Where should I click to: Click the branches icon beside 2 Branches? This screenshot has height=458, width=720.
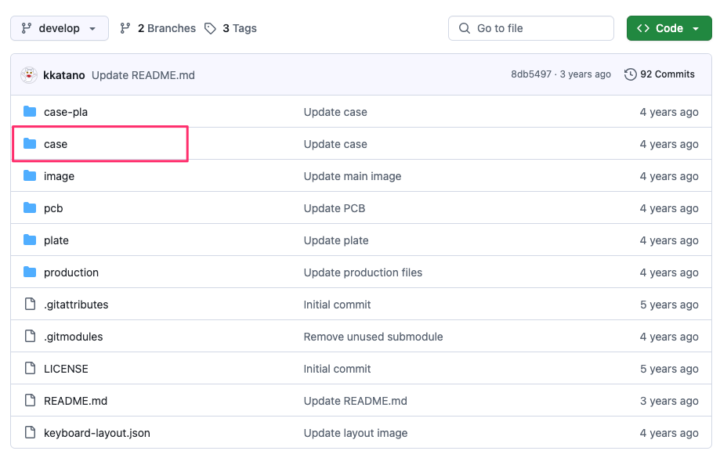coord(125,28)
